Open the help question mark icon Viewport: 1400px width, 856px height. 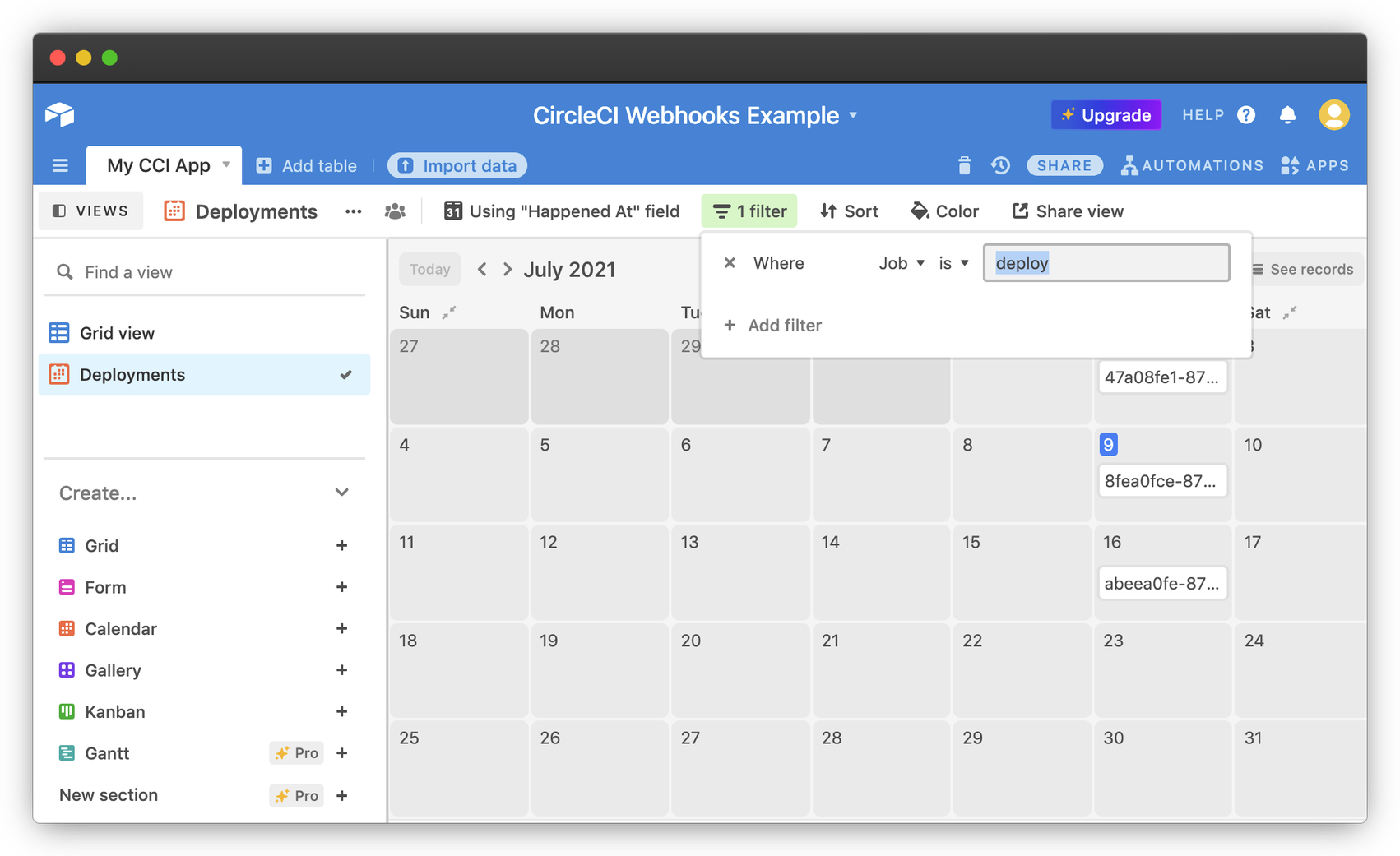point(1246,115)
